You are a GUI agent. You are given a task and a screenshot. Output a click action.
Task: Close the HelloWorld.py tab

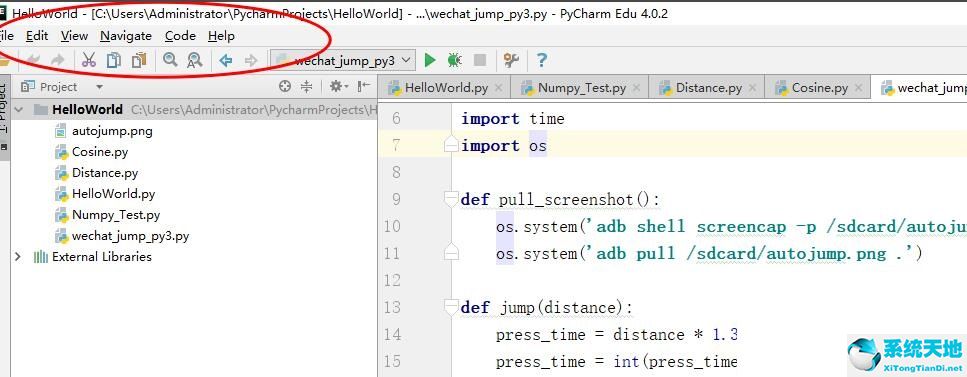[498, 88]
